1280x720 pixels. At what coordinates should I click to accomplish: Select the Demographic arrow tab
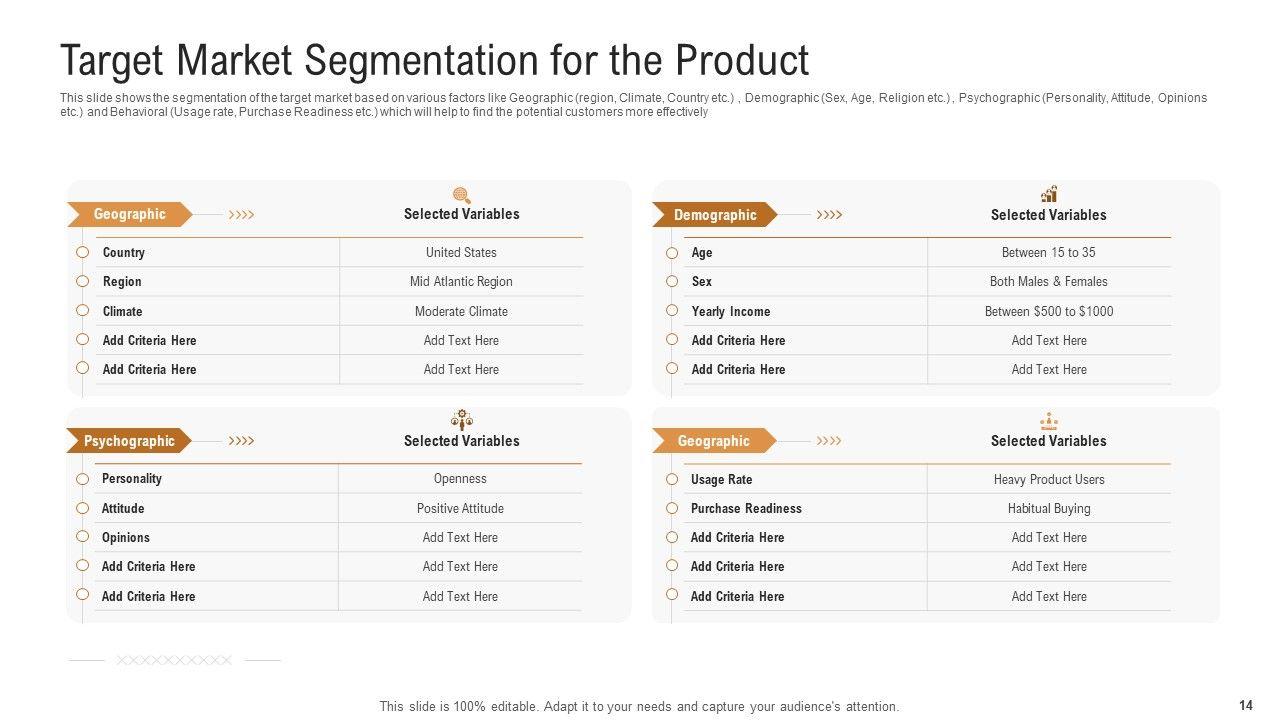(x=714, y=215)
